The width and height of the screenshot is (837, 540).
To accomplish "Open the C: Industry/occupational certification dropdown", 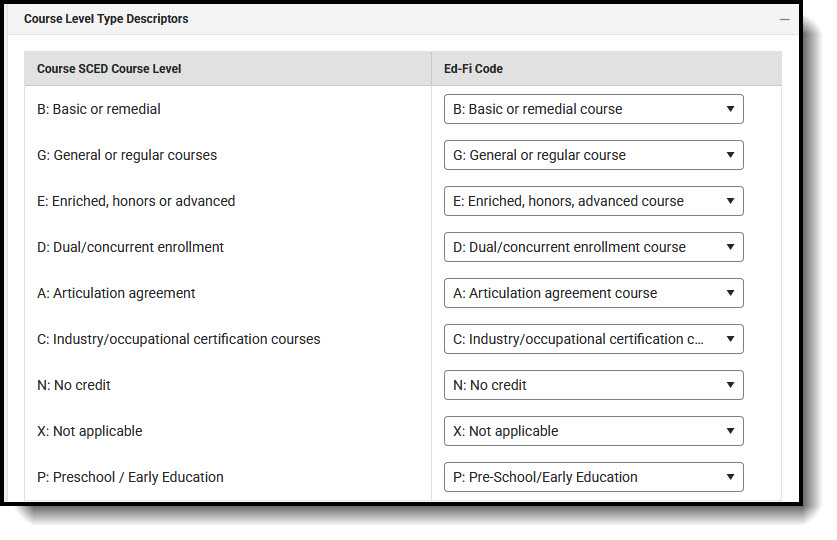I will pos(593,339).
